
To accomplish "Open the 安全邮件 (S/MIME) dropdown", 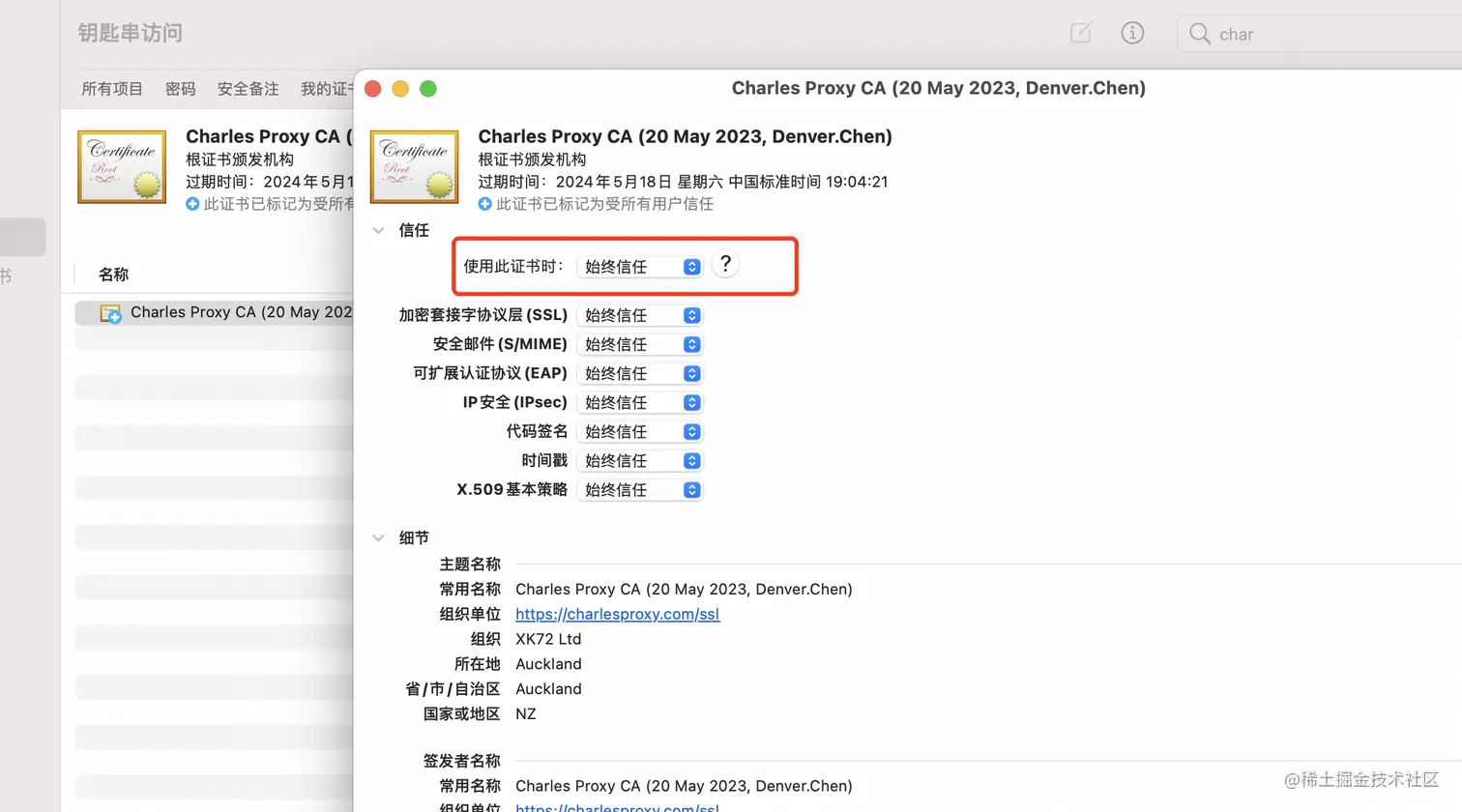I will point(640,344).
